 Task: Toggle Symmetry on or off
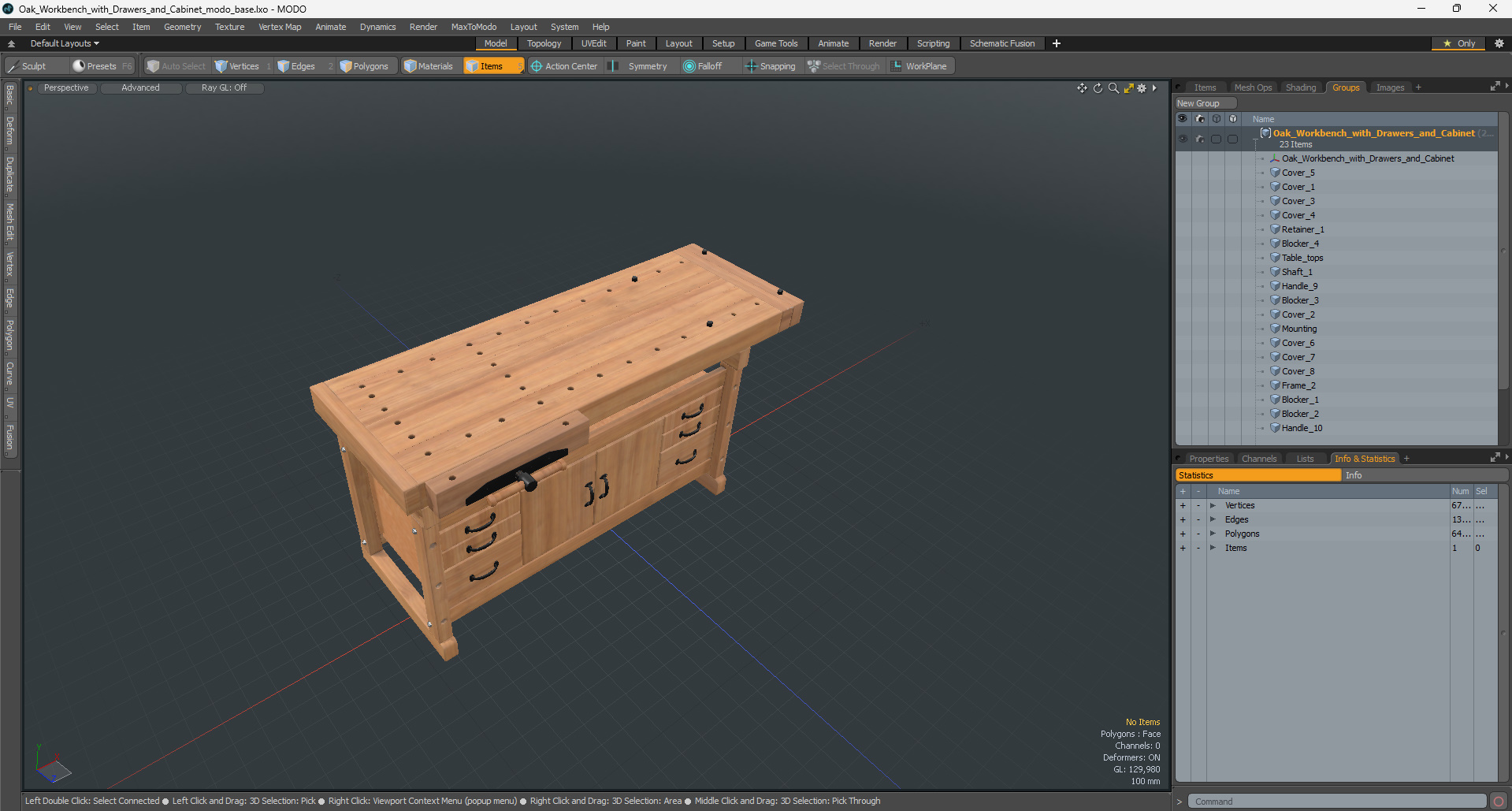pyautogui.click(x=640, y=66)
